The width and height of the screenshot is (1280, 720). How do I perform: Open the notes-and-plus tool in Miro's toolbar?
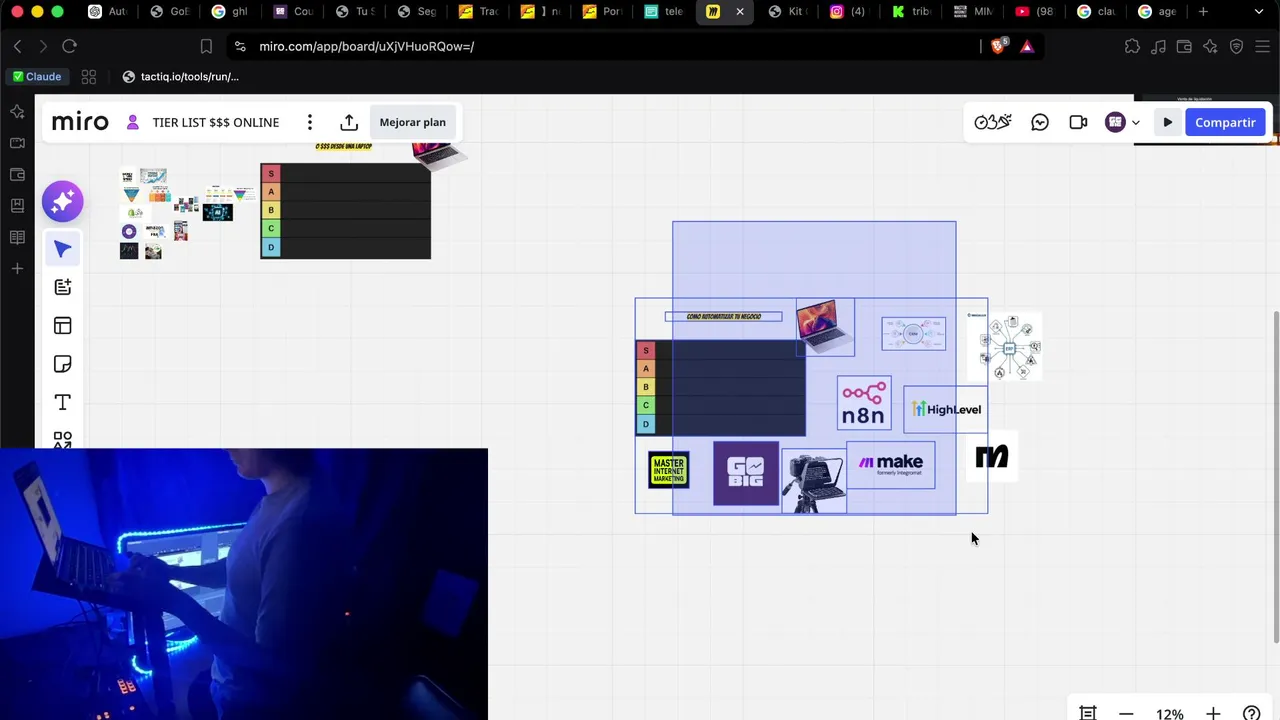(x=62, y=287)
